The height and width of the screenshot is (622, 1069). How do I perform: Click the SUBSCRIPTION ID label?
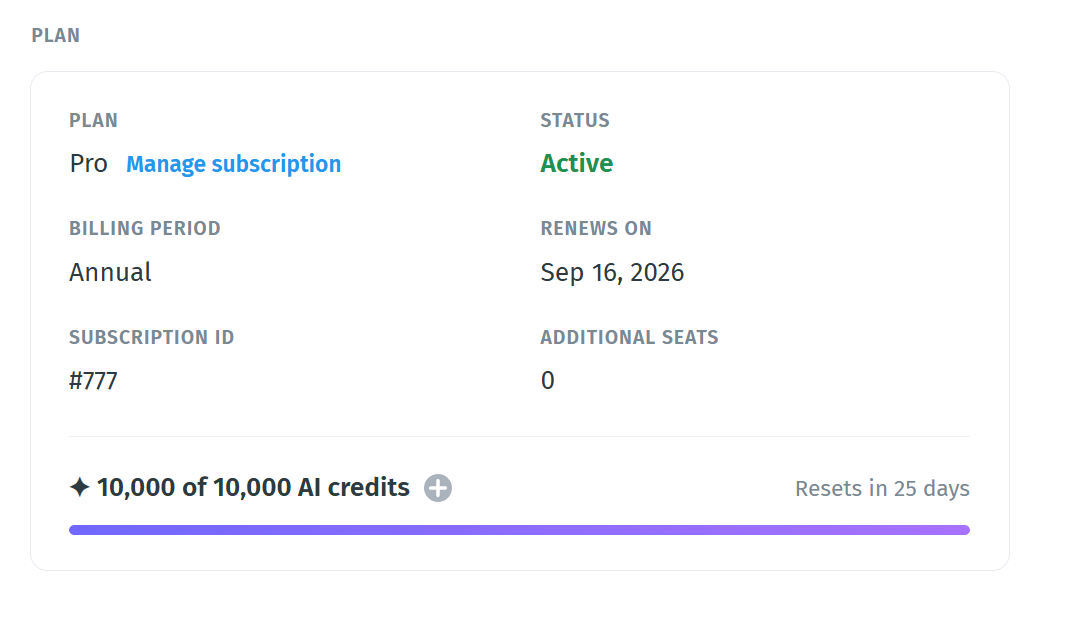(x=151, y=338)
